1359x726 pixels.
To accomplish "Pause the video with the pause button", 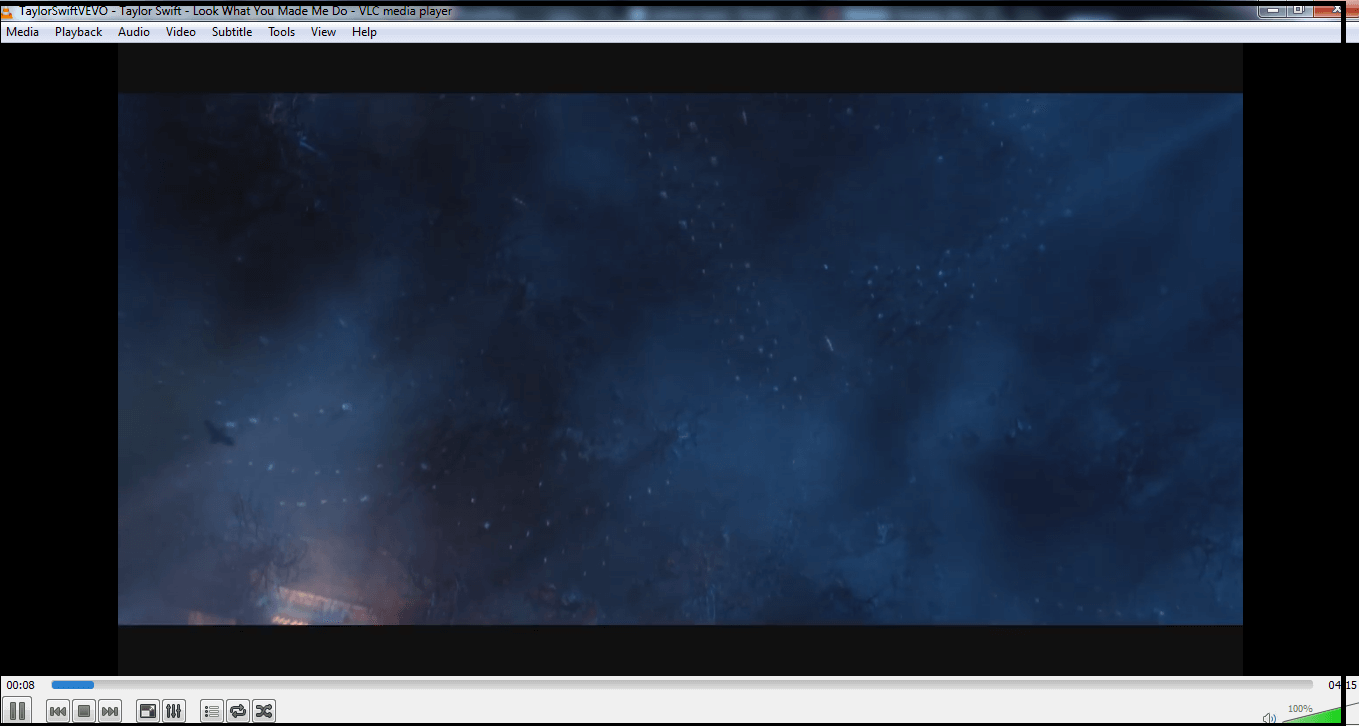I will (x=17, y=711).
